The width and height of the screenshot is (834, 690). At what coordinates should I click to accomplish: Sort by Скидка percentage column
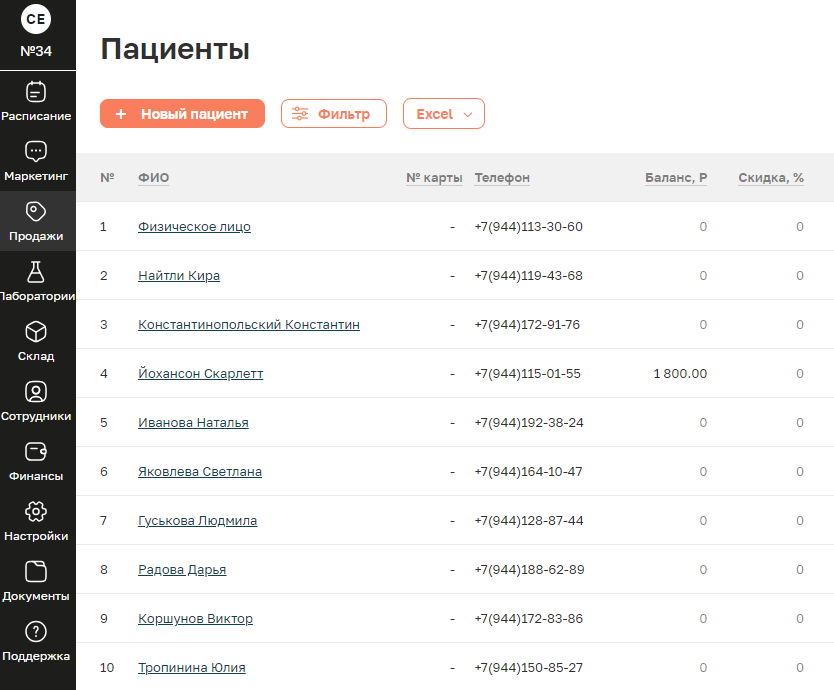click(x=770, y=177)
